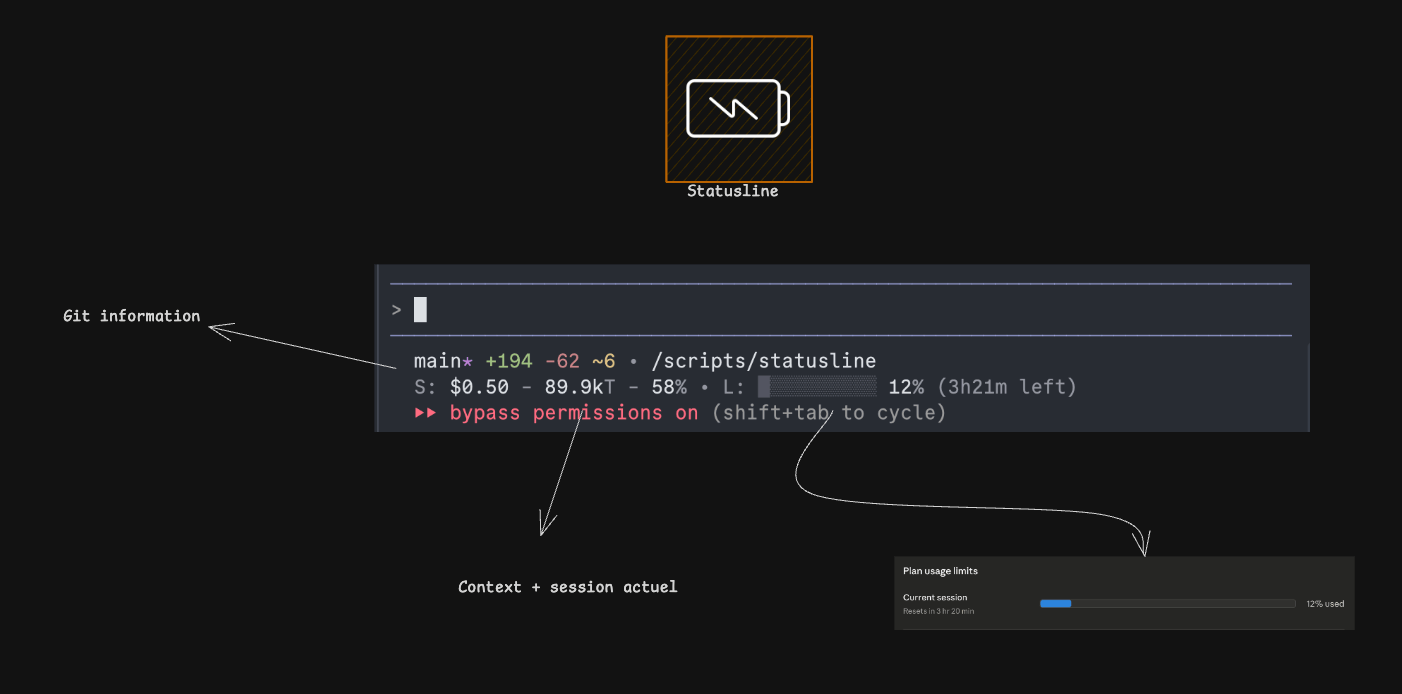1402x694 pixels.
Task: Click the statusline limit progress bar
Action: [x=816, y=387]
